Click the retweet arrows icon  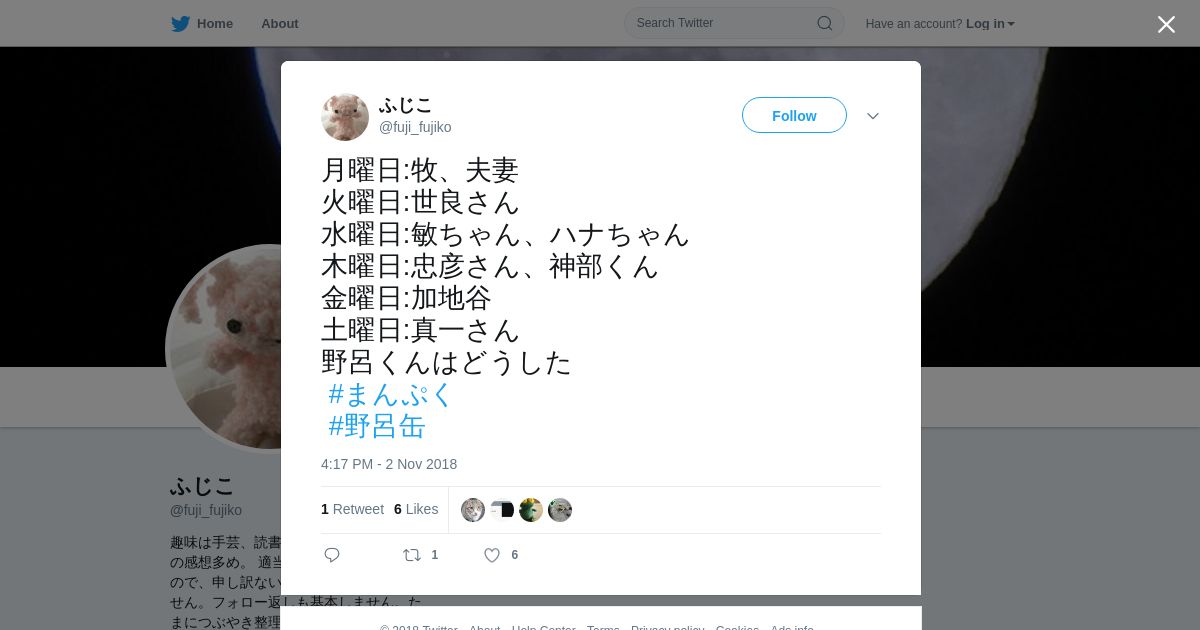[412, 555]
